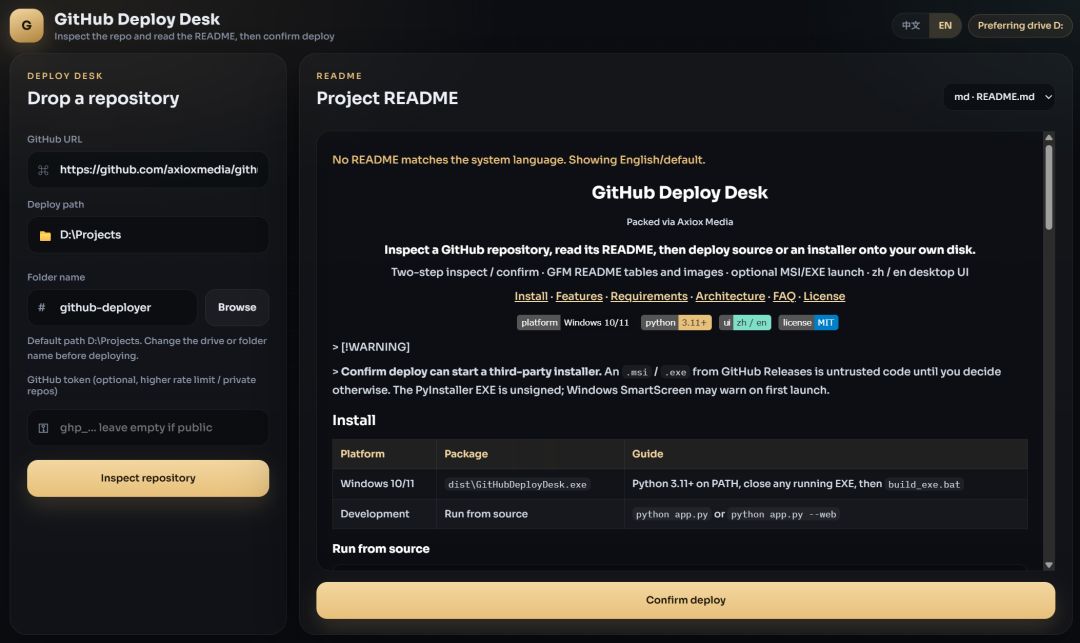1080x643 pixels.
Task: Click the 'Packed via Axiox Media' text
Action: pos(680,222)
